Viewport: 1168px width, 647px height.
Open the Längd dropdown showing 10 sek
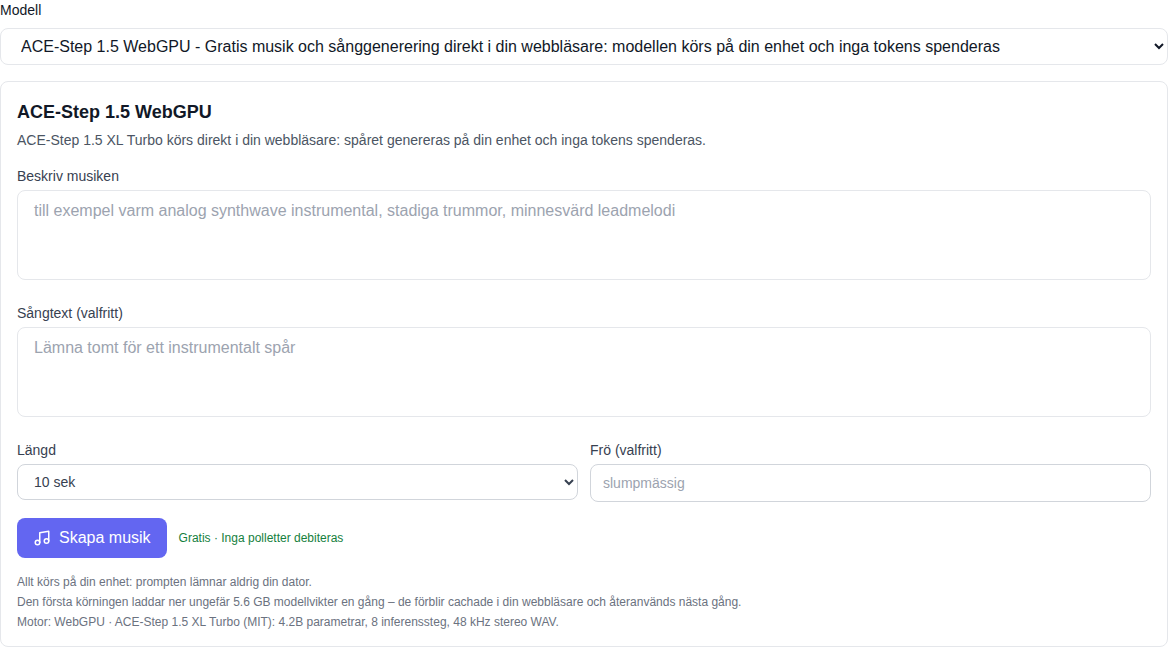297,482
